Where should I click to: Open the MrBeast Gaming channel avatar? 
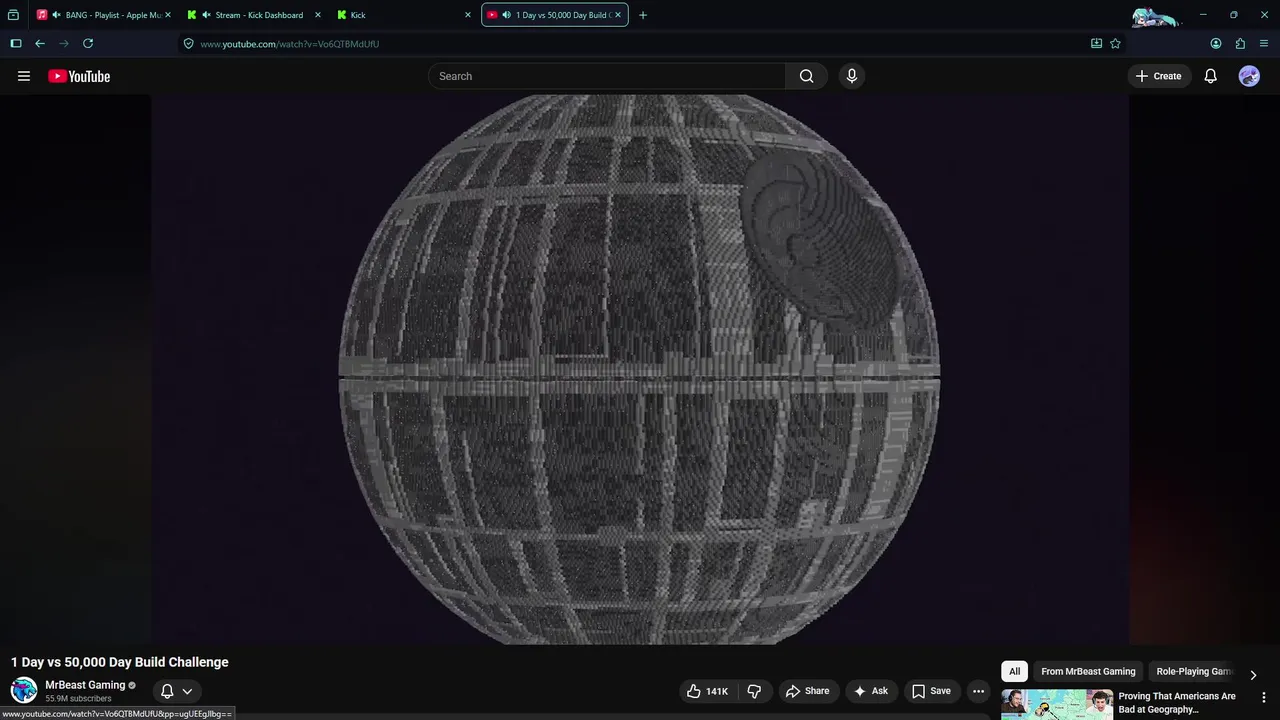pos(24,690)
